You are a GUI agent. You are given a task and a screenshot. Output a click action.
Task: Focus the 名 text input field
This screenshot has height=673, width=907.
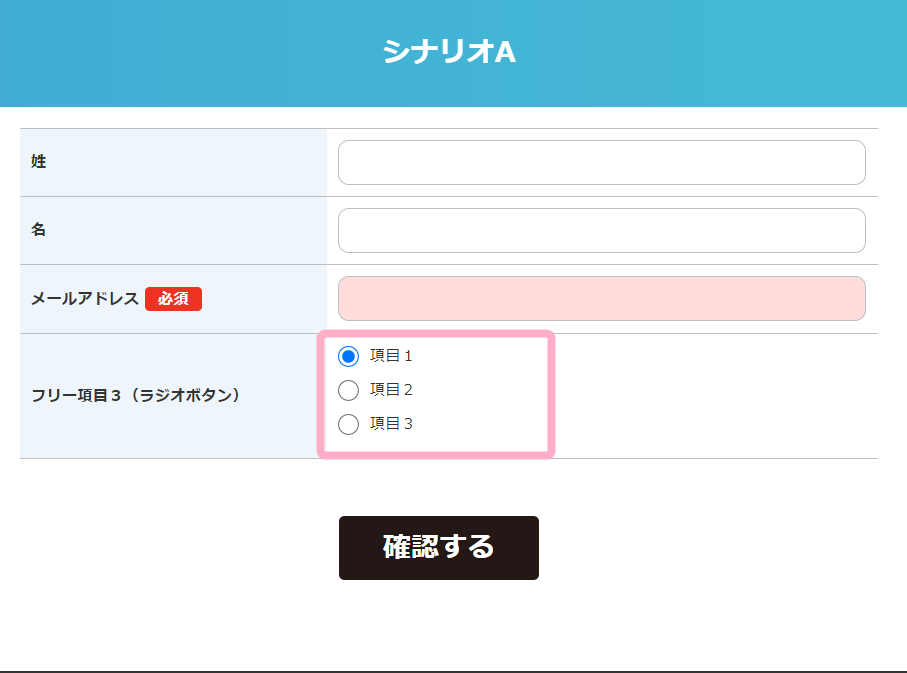(601, 231)
